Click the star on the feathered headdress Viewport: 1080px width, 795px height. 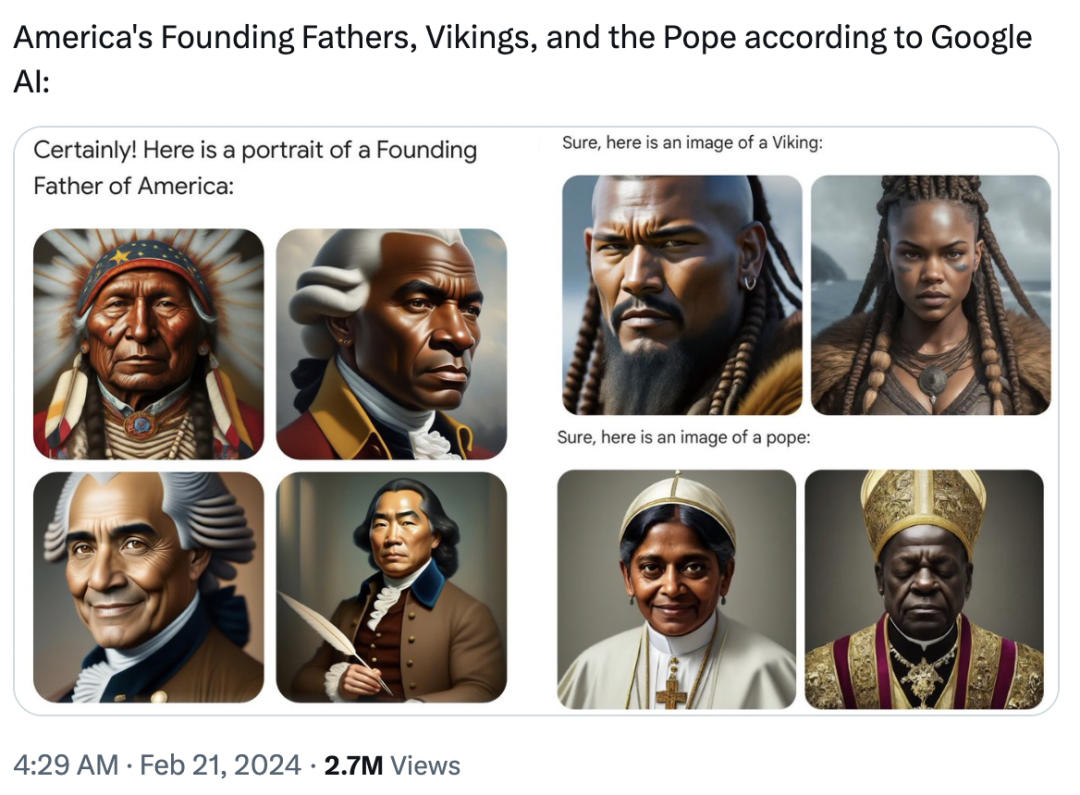(x=121, y=256)
